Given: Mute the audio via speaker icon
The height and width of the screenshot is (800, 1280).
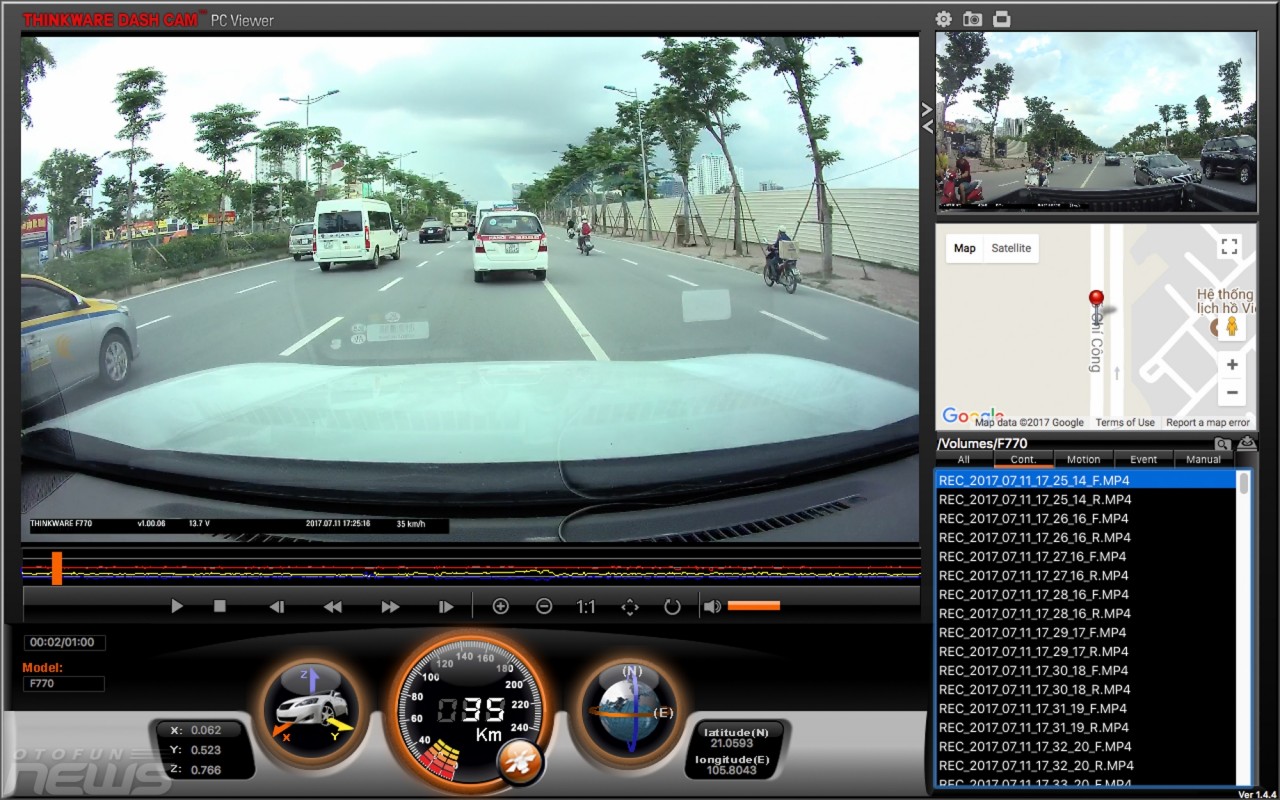Looking at the screenshot, I should click(712, 606).
